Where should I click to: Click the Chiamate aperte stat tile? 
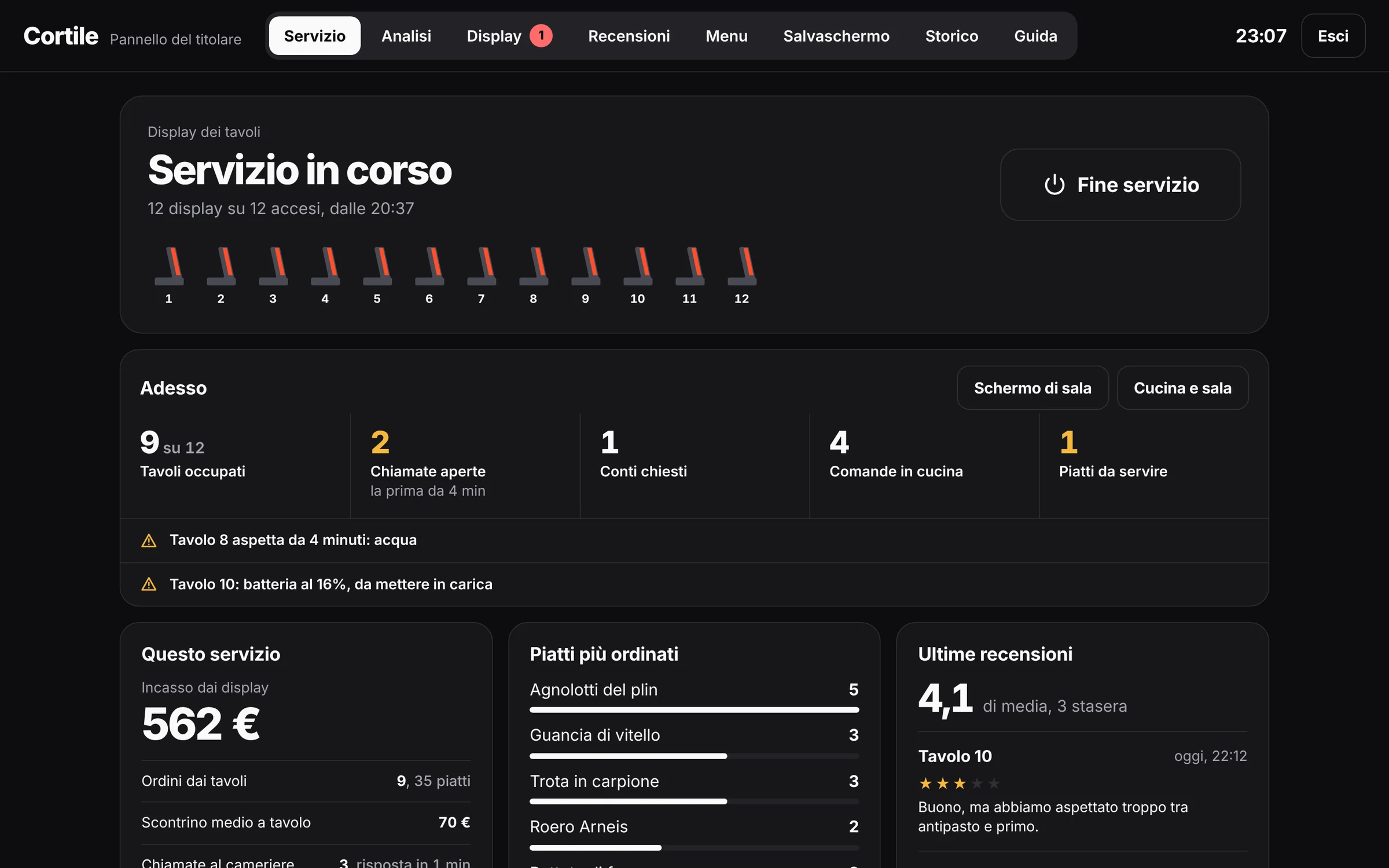465,465
